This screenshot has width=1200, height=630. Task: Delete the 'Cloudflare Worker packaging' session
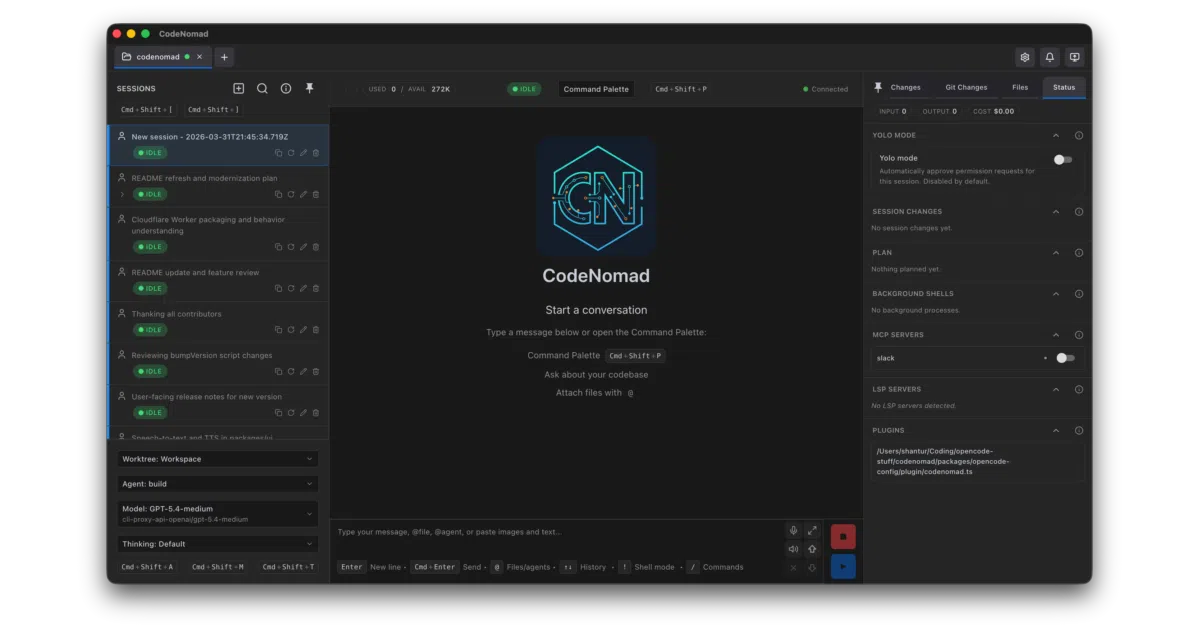[x=316, y=246]
